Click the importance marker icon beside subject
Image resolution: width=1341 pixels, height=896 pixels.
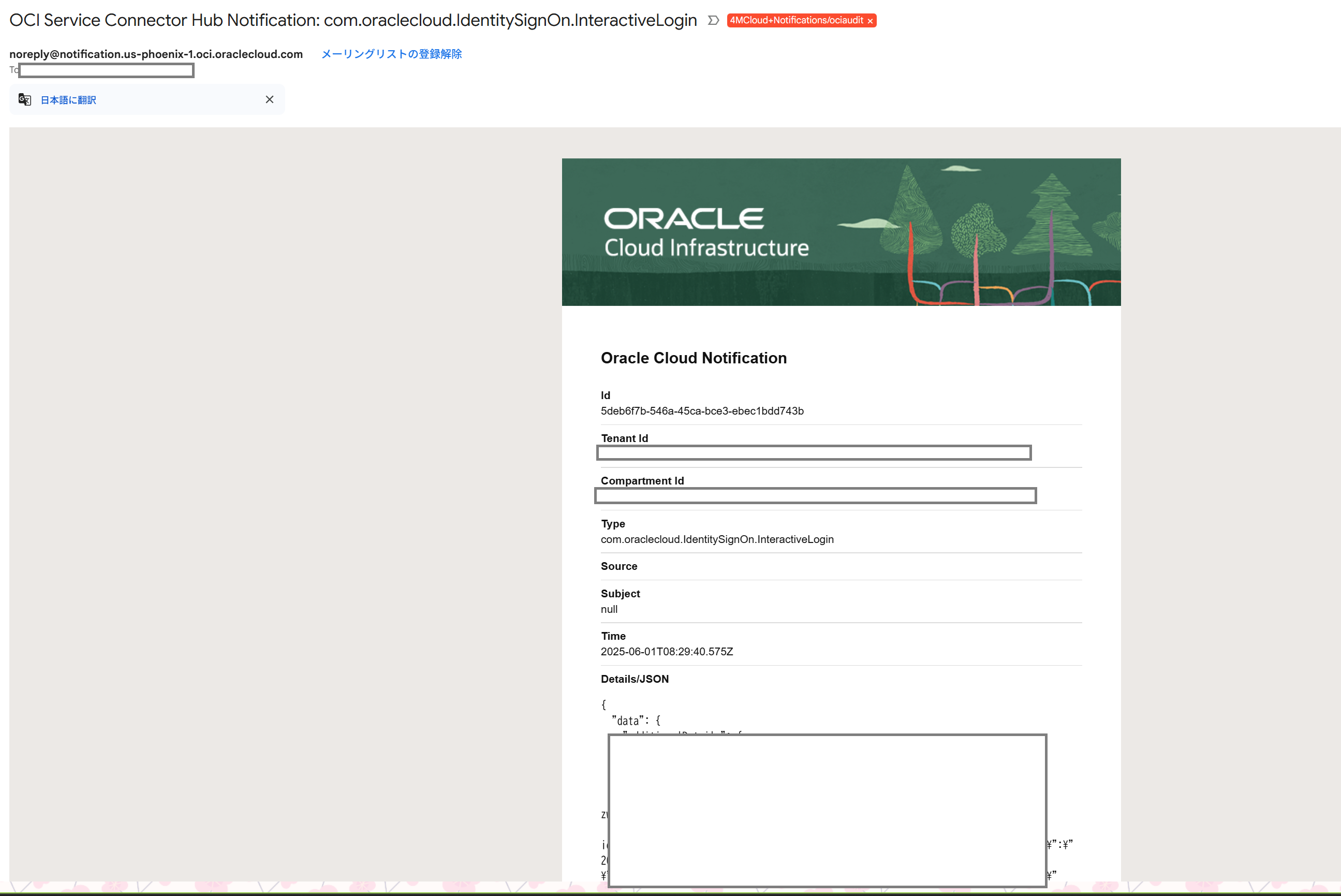(713, 21)
